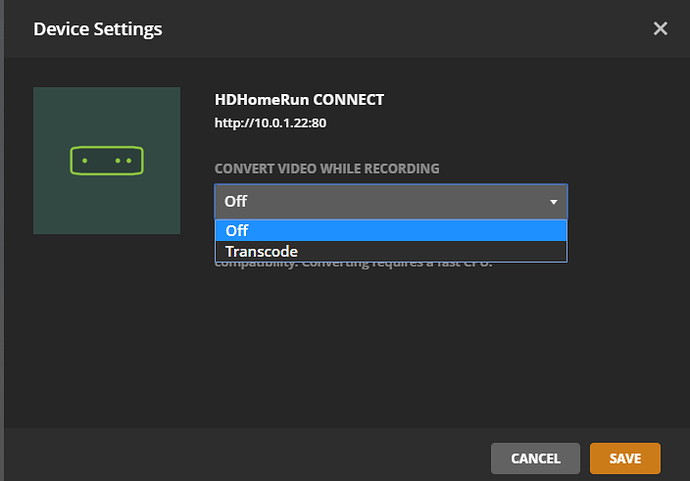Close the Device Settings dialog with X
The height and width of the screenshot is (481, 690).
660,29
